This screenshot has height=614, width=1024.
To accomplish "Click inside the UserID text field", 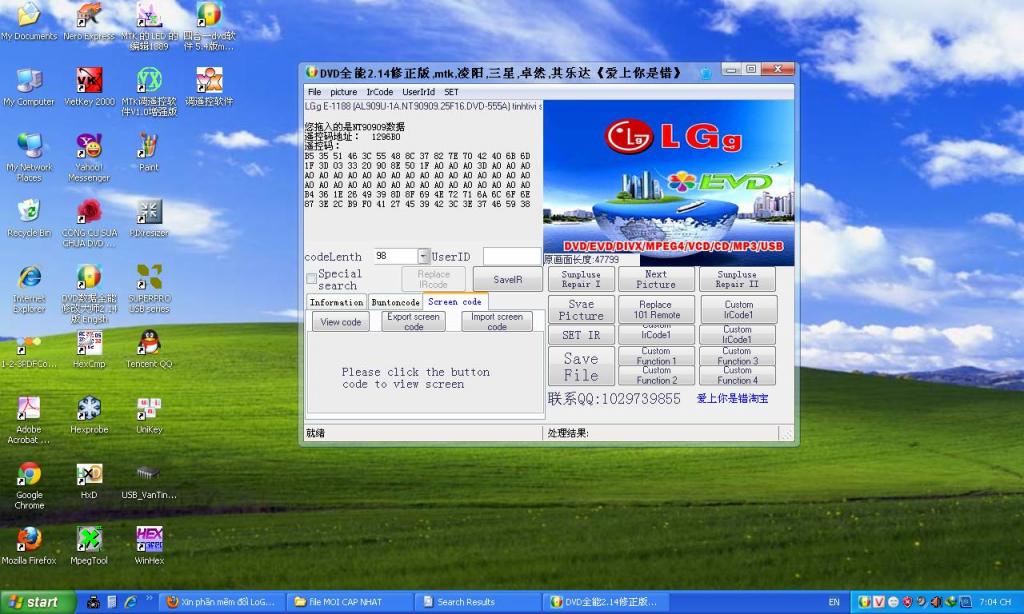I will (x=511, y=257).
